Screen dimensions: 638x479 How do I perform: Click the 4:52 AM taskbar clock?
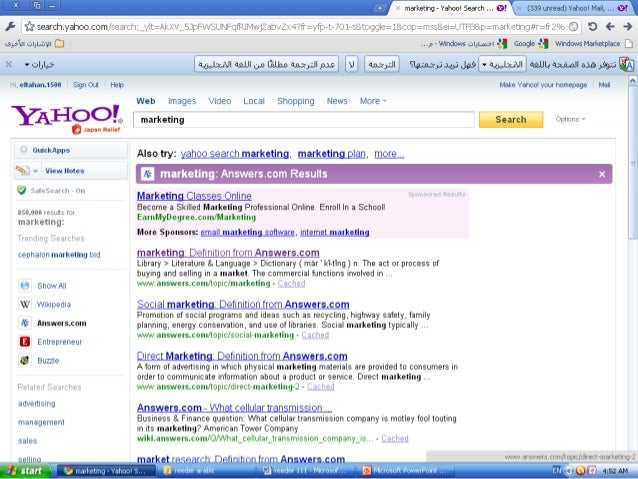click(615, 471)
